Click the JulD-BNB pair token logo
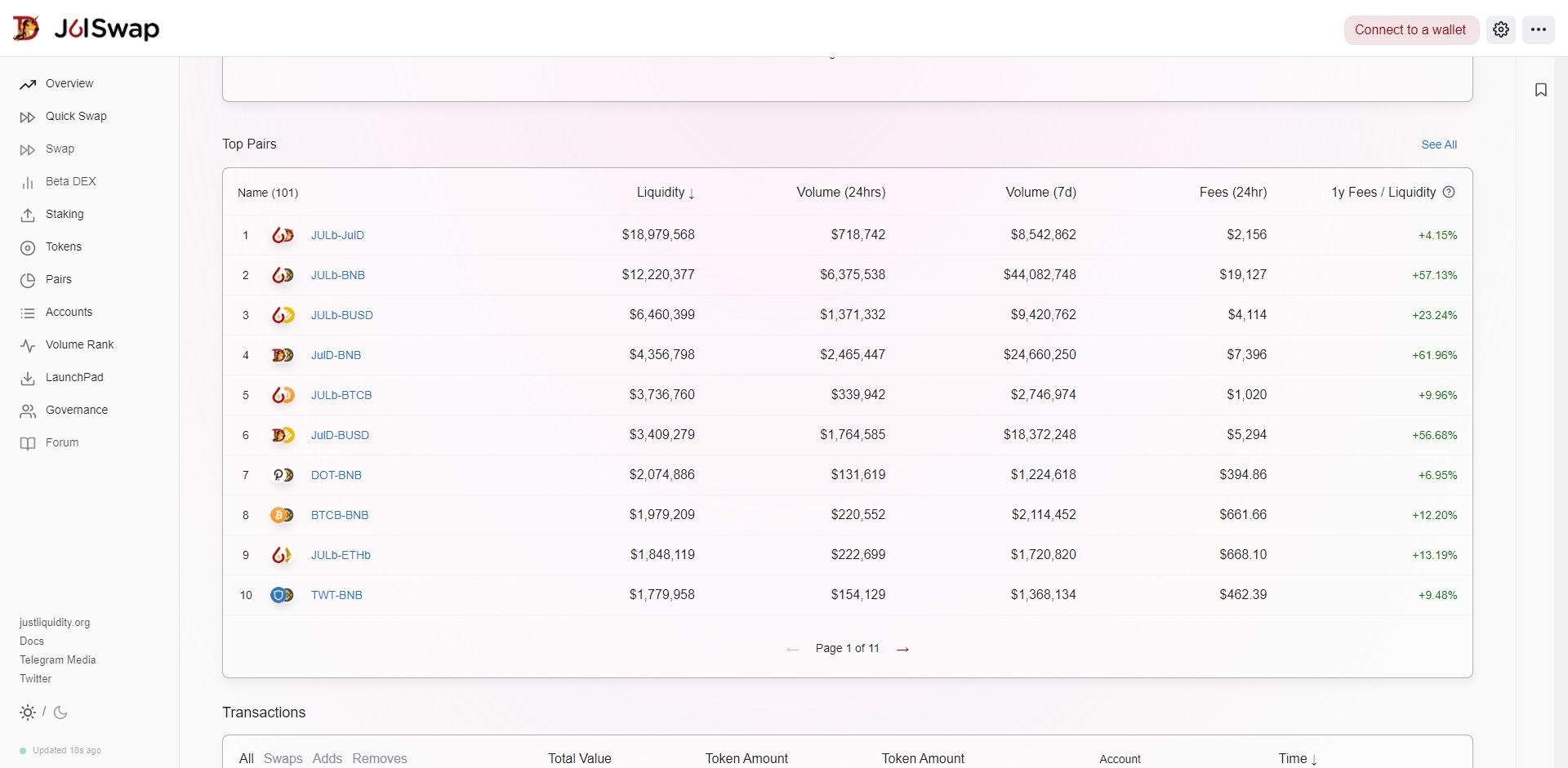 (283, 355)
